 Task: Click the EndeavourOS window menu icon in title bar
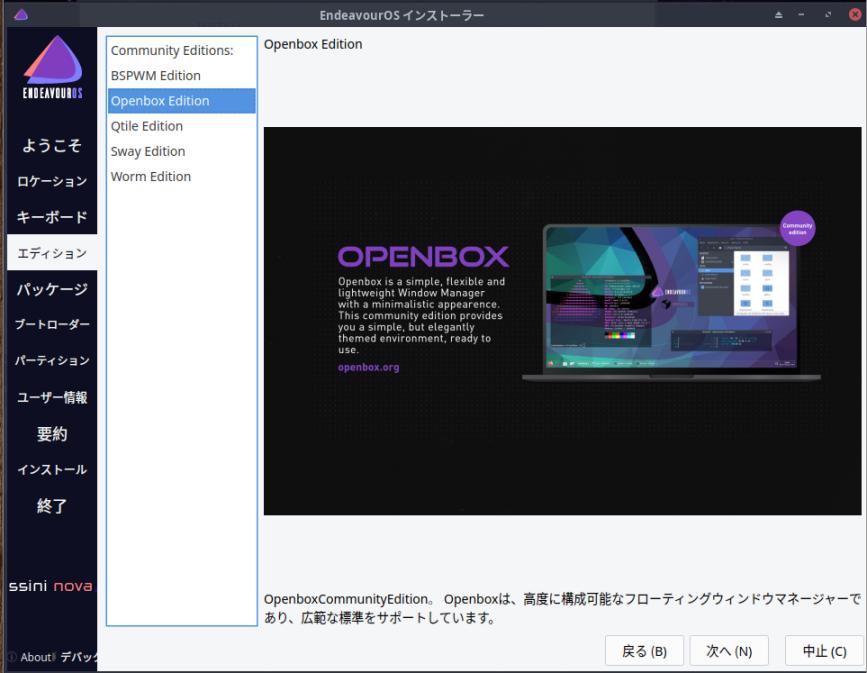pos(21,14)
